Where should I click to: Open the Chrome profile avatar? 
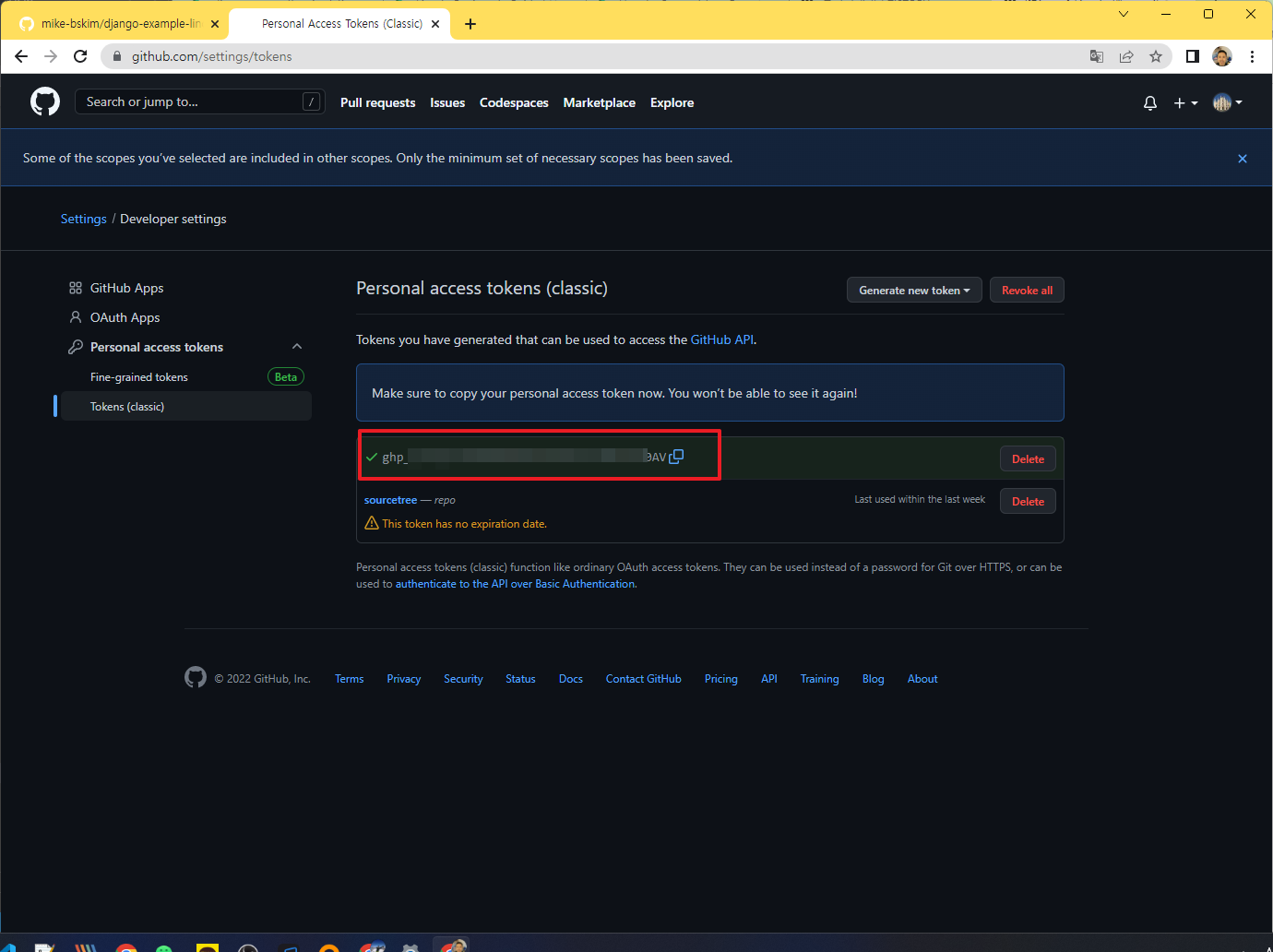(1222, 56)
